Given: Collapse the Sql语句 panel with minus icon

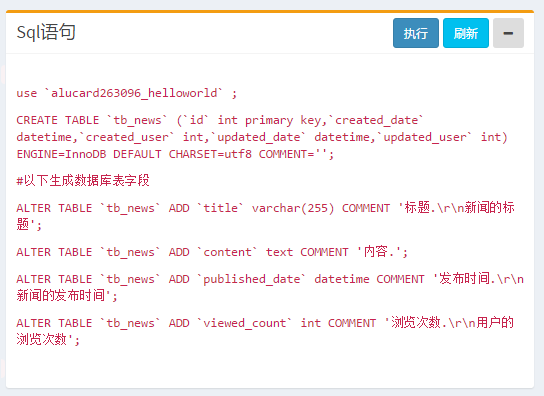Looking at the screenshot, I should (x=508, y=33).
